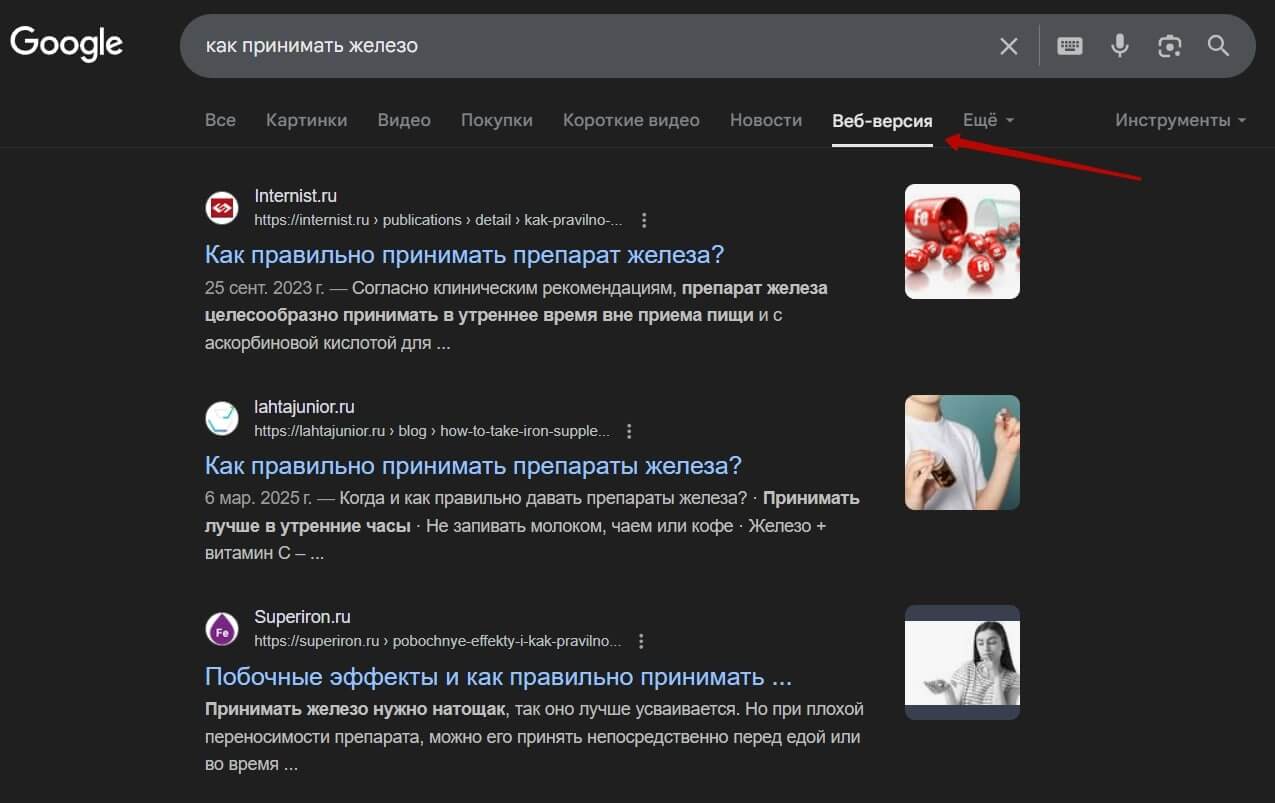Open the child holding bottle thumbnail
1275x803 pixels.
(x=962, y=452)
